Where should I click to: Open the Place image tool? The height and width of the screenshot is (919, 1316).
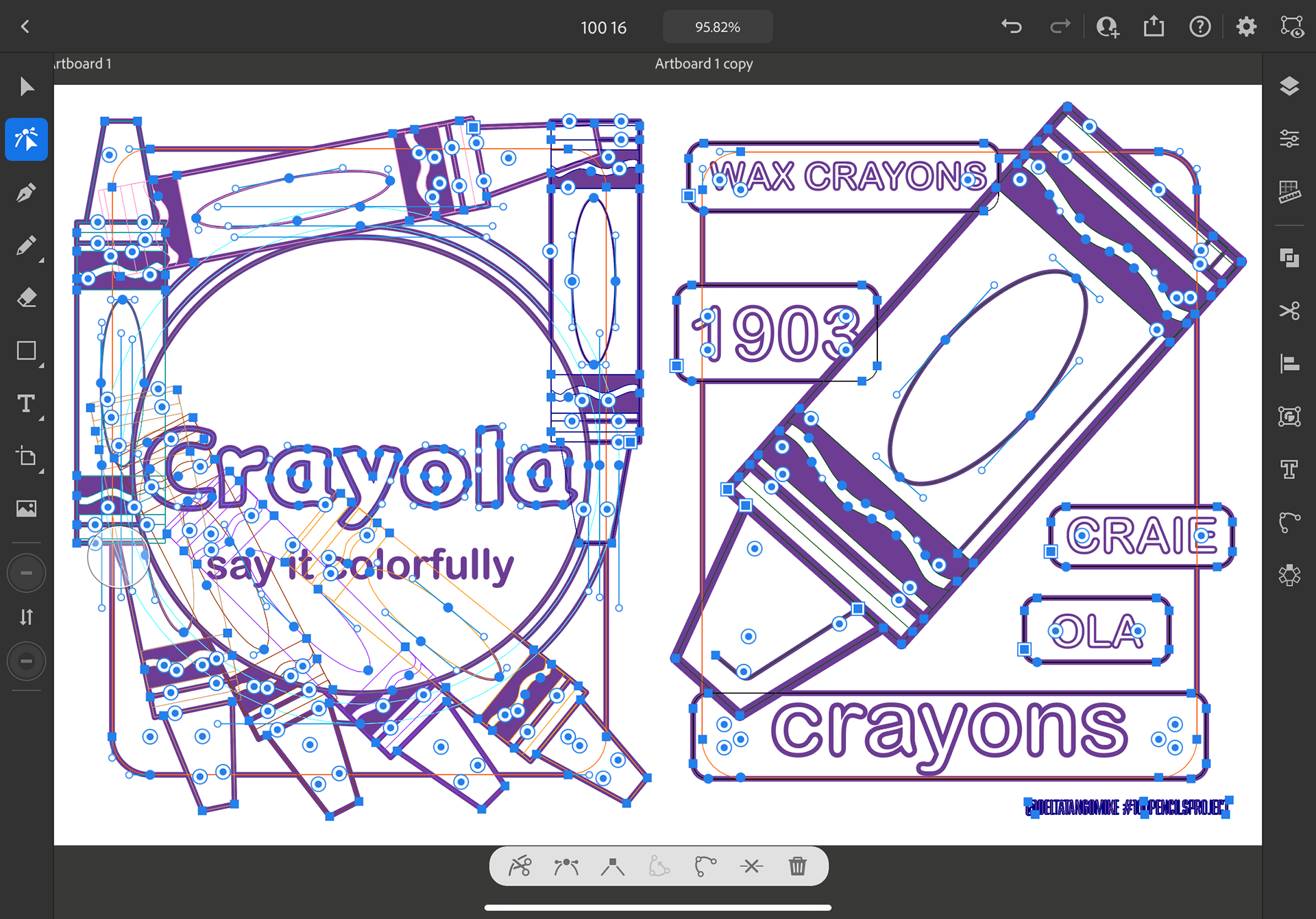tap(27, 508)
